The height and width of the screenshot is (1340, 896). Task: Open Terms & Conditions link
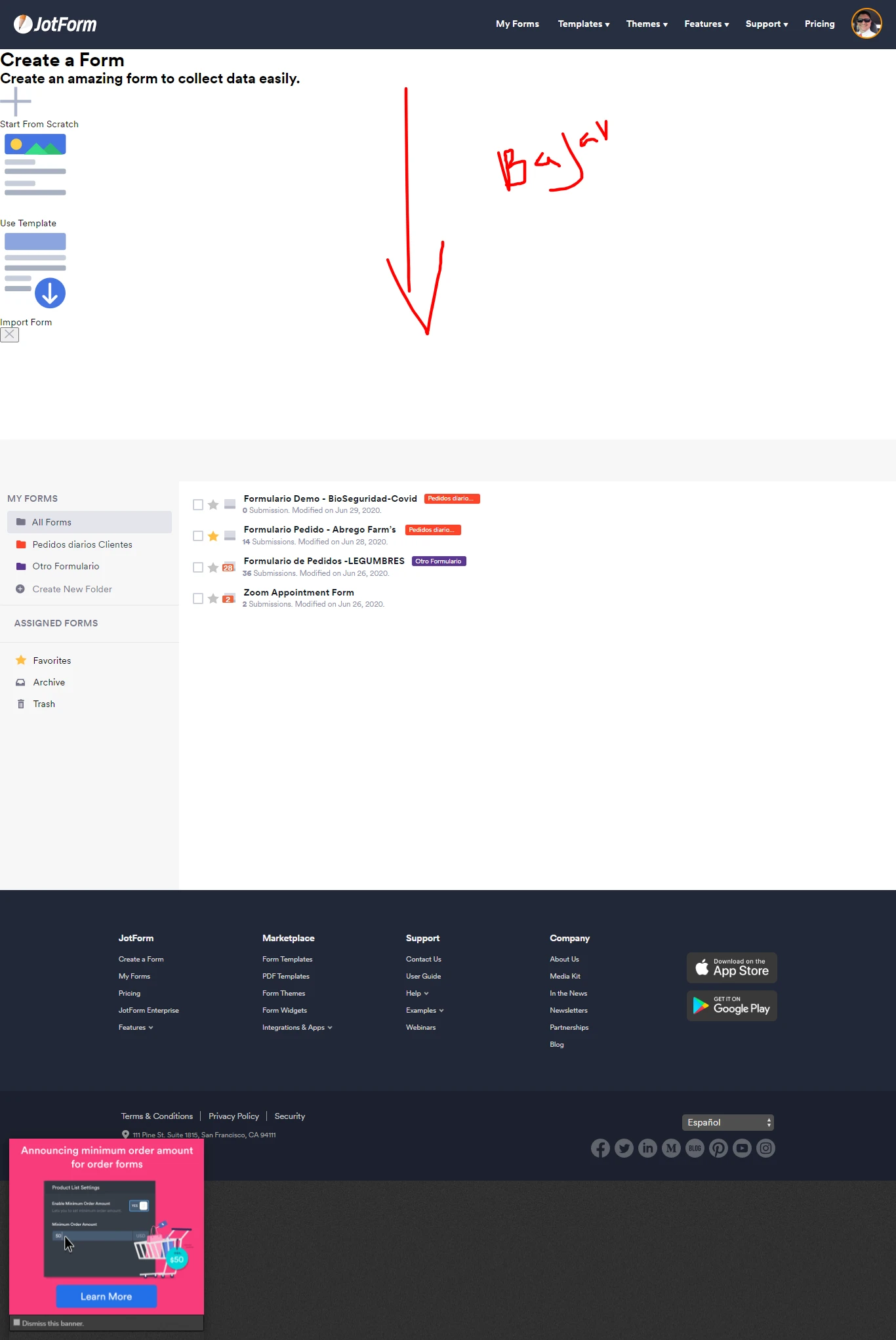click(157, 1116)
